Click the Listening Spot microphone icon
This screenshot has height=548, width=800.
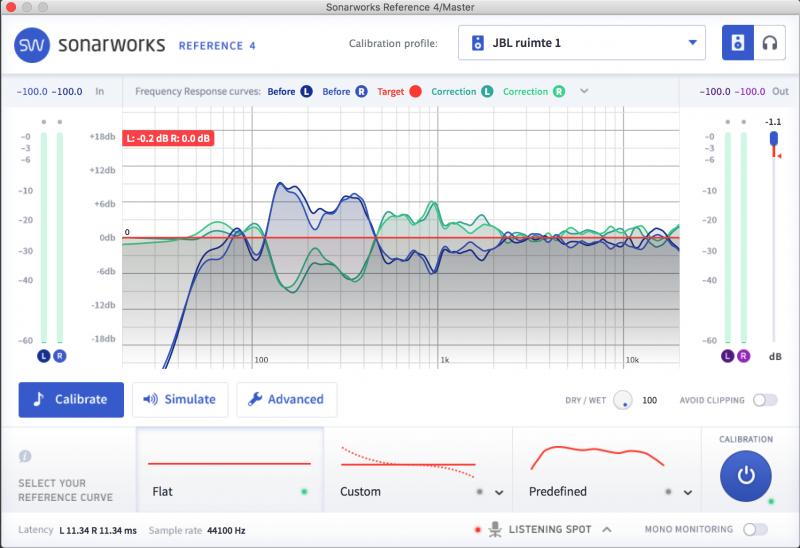pyautogui.click(x=494, y=530)
